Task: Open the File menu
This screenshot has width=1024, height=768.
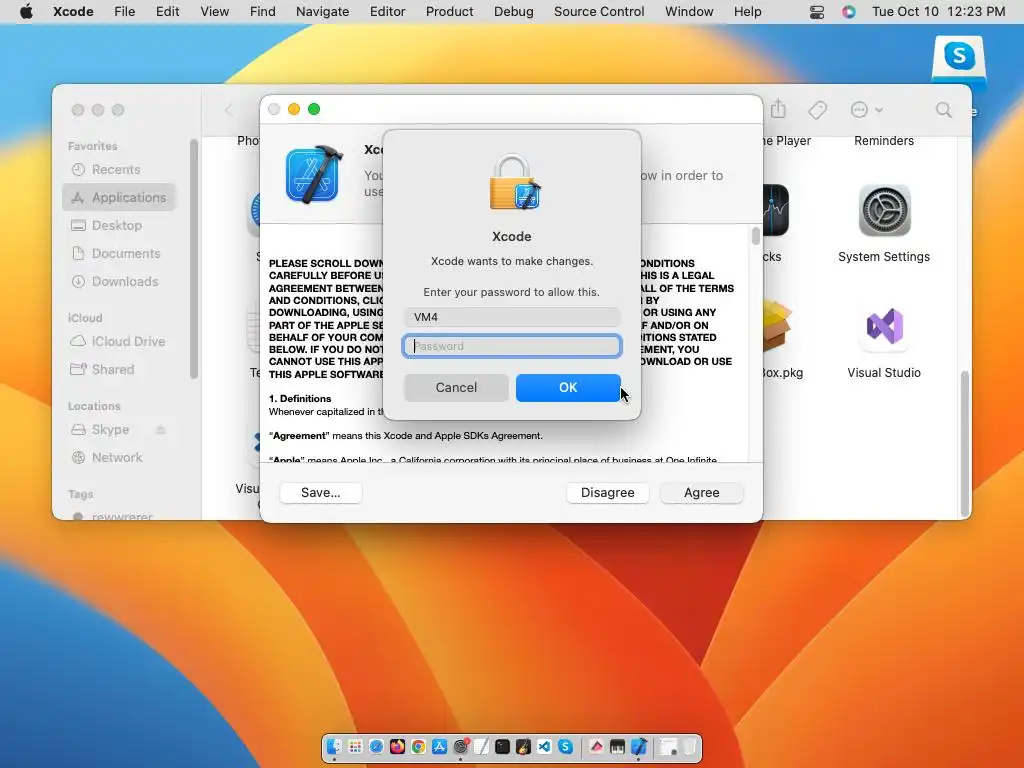Action: [124, 12]
